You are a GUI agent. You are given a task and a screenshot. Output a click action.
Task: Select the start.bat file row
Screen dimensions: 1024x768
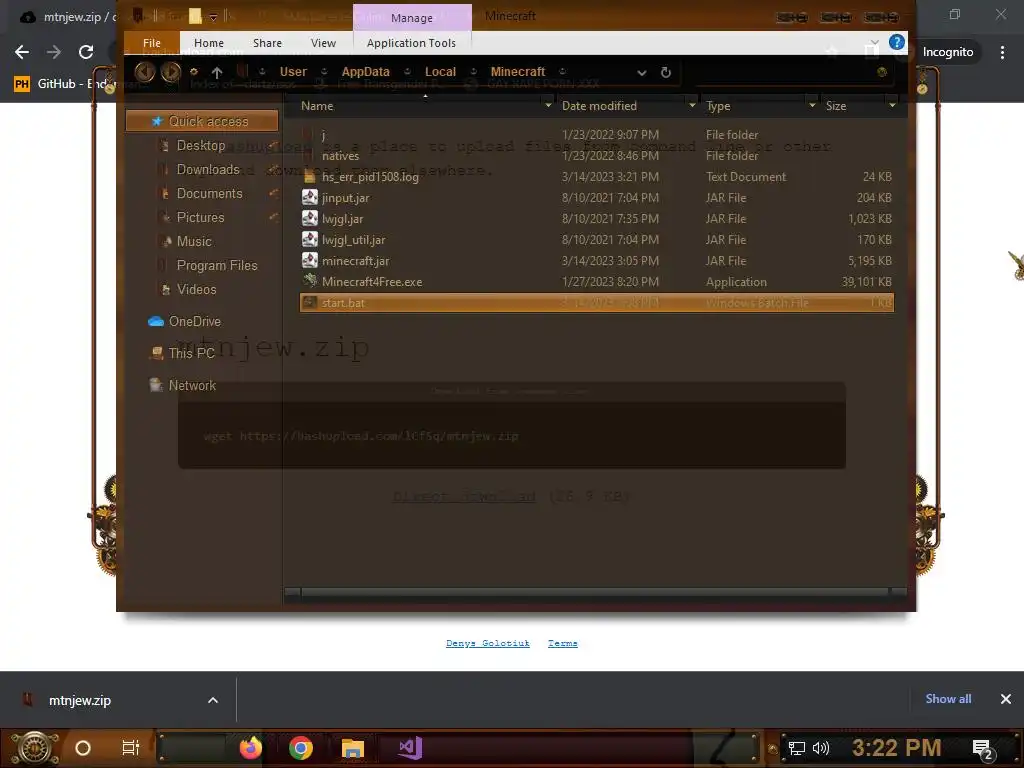[596, 302]
